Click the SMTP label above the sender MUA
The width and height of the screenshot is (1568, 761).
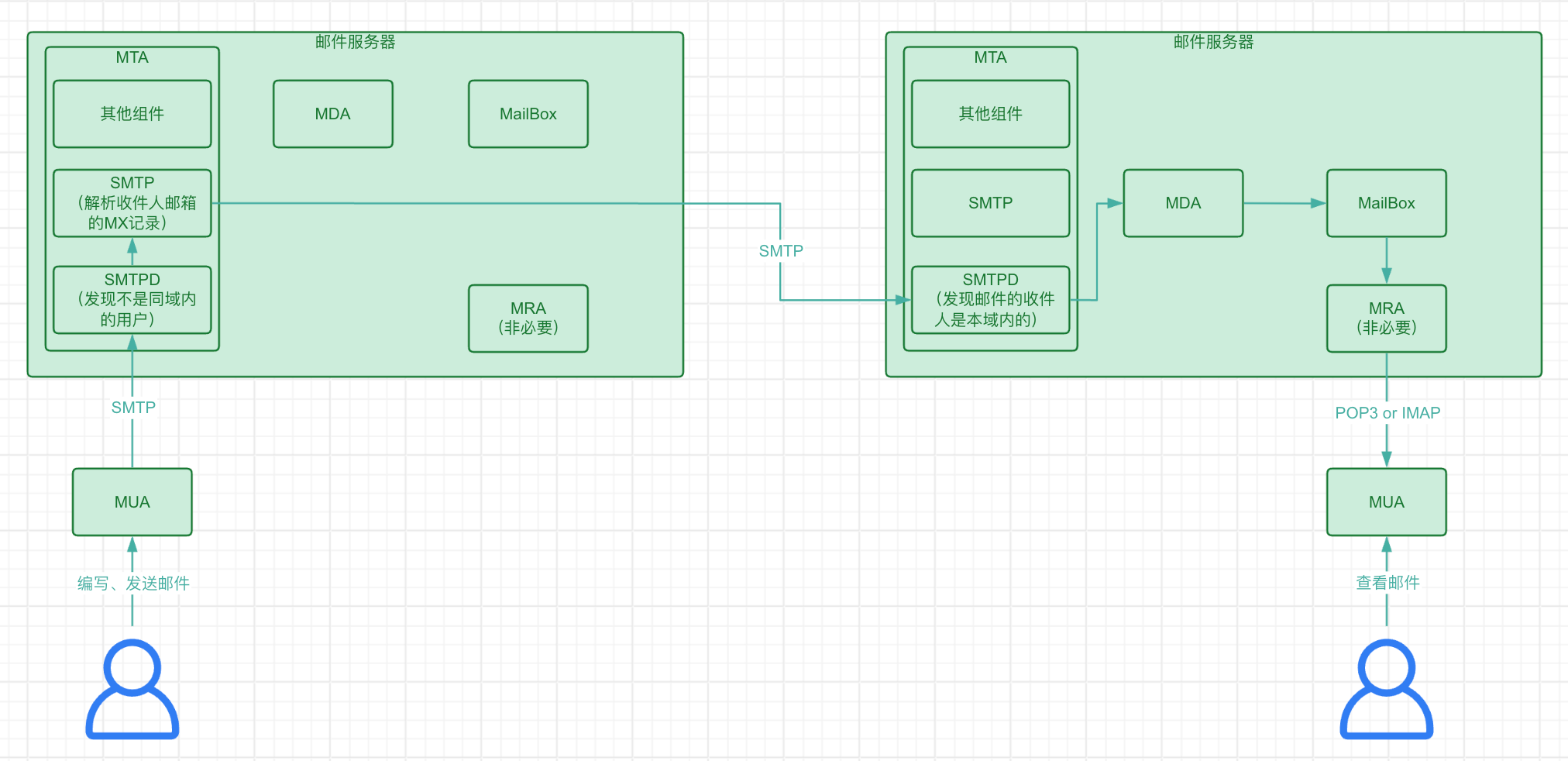click(x=133, y=408)
